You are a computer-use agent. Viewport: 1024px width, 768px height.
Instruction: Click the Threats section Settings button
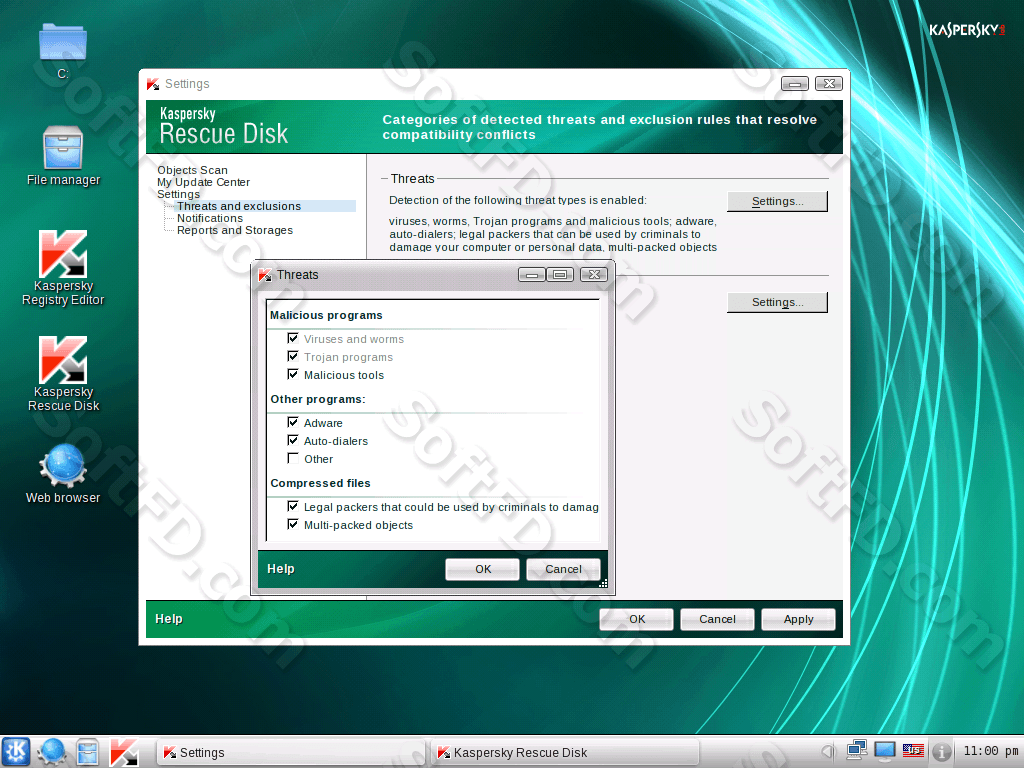[x=777, y=201]
